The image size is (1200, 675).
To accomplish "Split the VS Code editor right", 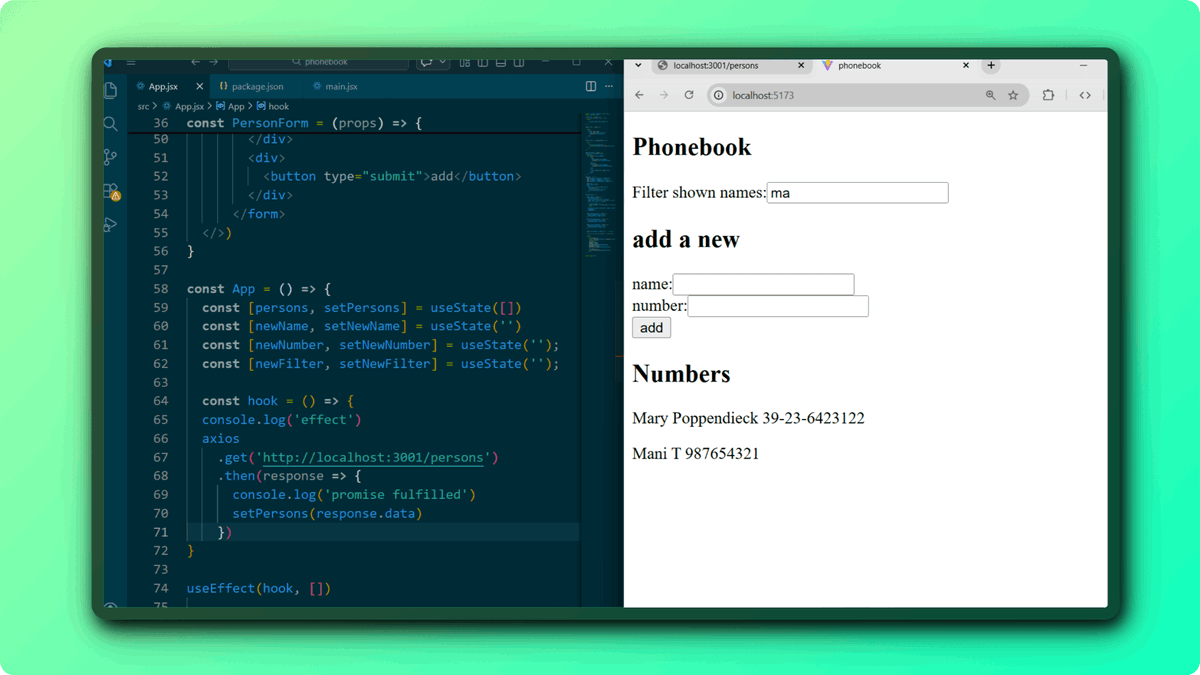I will (x=591, y=86).
